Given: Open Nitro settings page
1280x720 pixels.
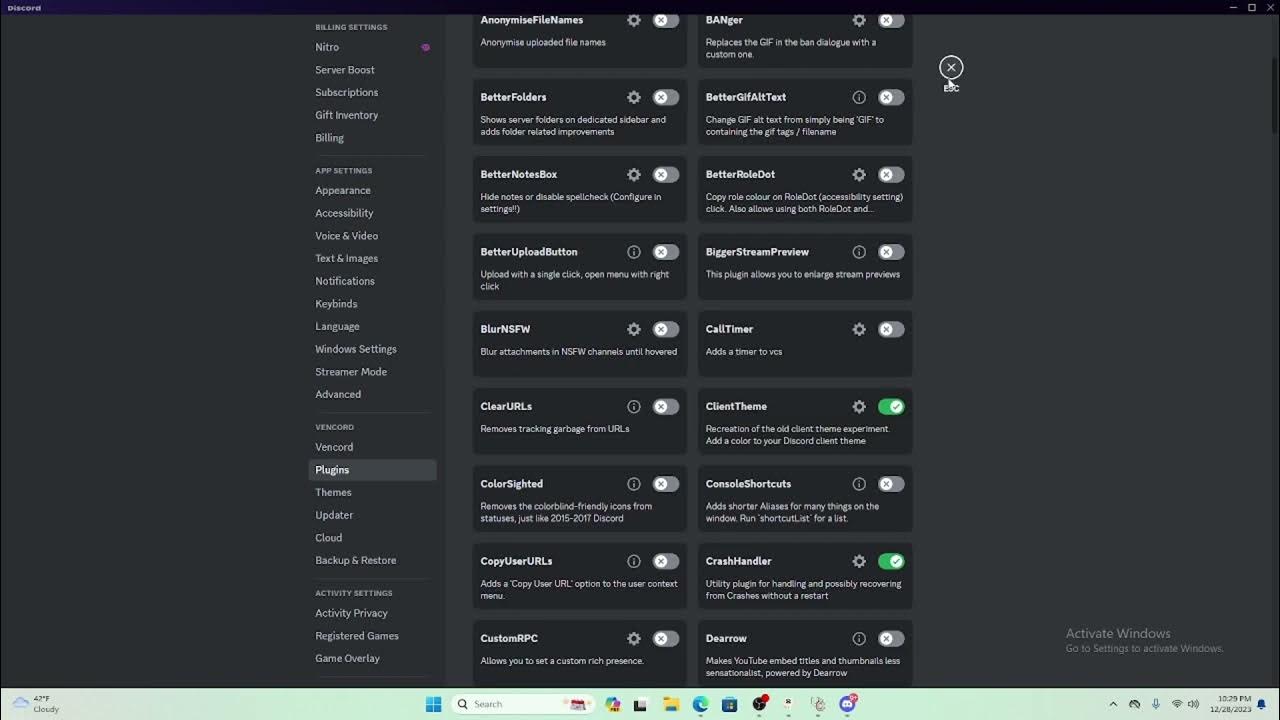Looking at the screenshot, I should [x=372, y=47].
